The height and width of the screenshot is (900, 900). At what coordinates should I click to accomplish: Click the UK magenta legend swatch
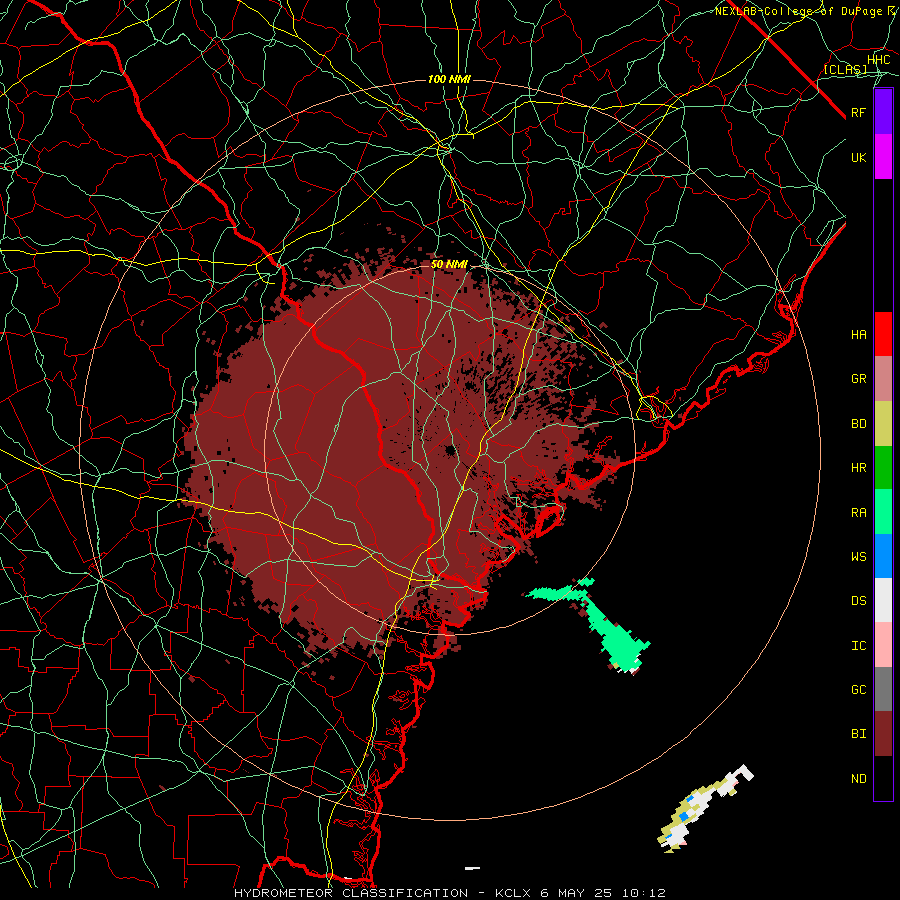(883, 157)
